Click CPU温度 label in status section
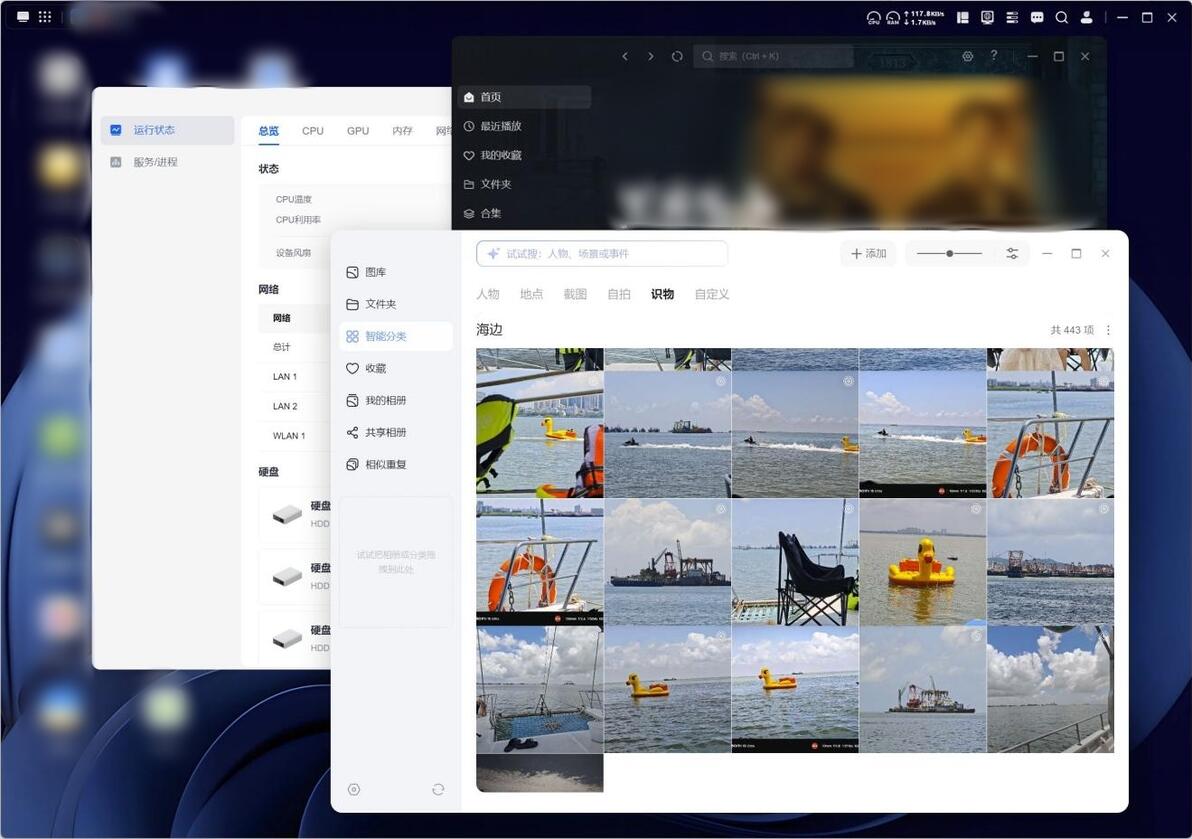 pos(294,199)
